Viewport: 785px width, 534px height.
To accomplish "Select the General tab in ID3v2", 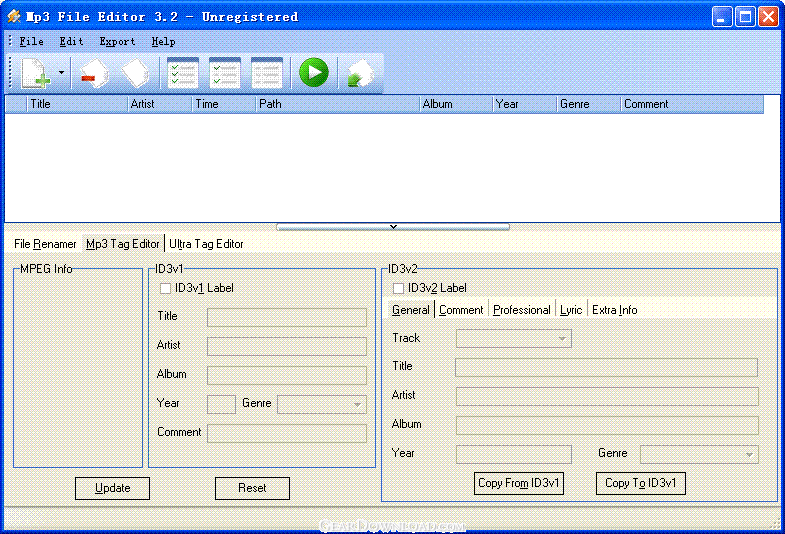I will point(411,310).
